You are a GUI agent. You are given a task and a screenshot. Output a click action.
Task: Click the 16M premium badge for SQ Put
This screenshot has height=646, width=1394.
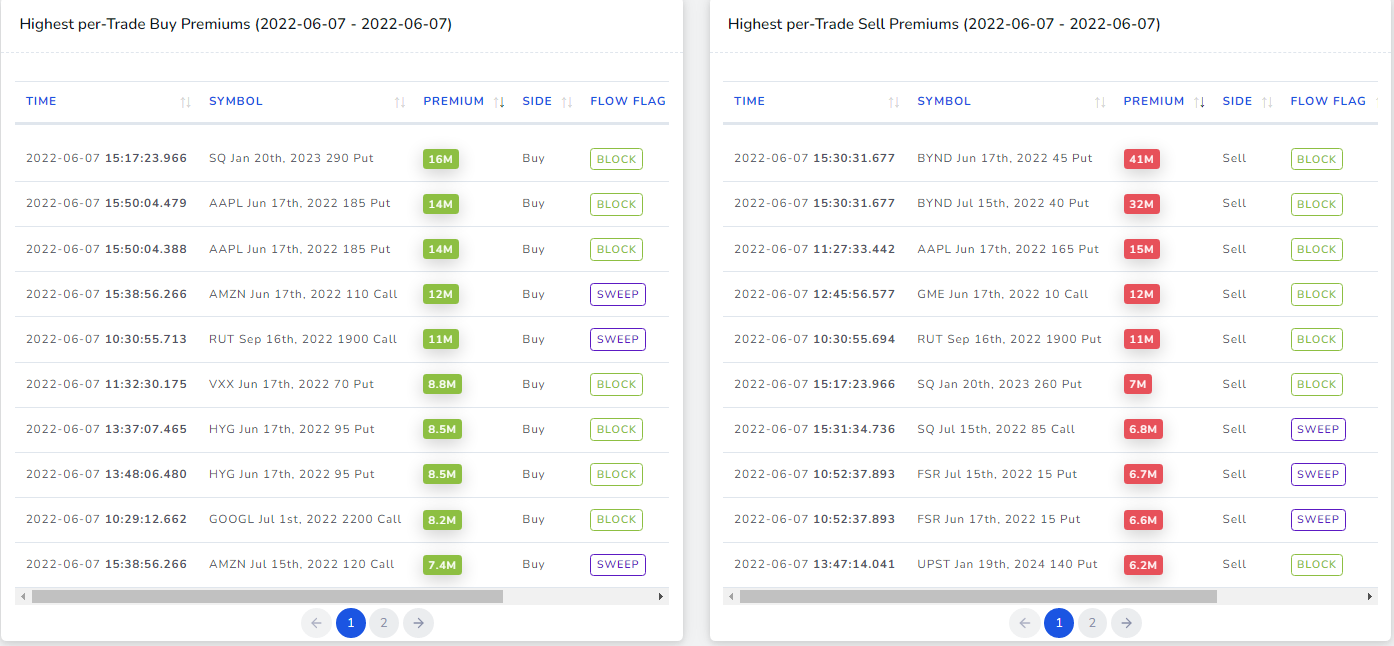tap(441, 159)
